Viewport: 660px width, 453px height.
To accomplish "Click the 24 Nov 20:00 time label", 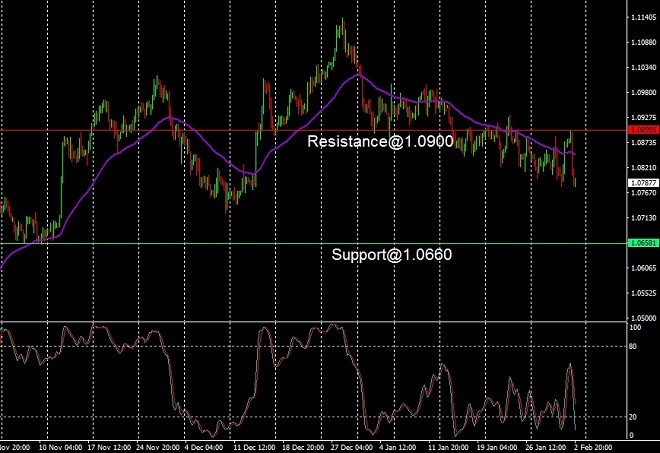I will pyautogui.click(x=158, y=447).
